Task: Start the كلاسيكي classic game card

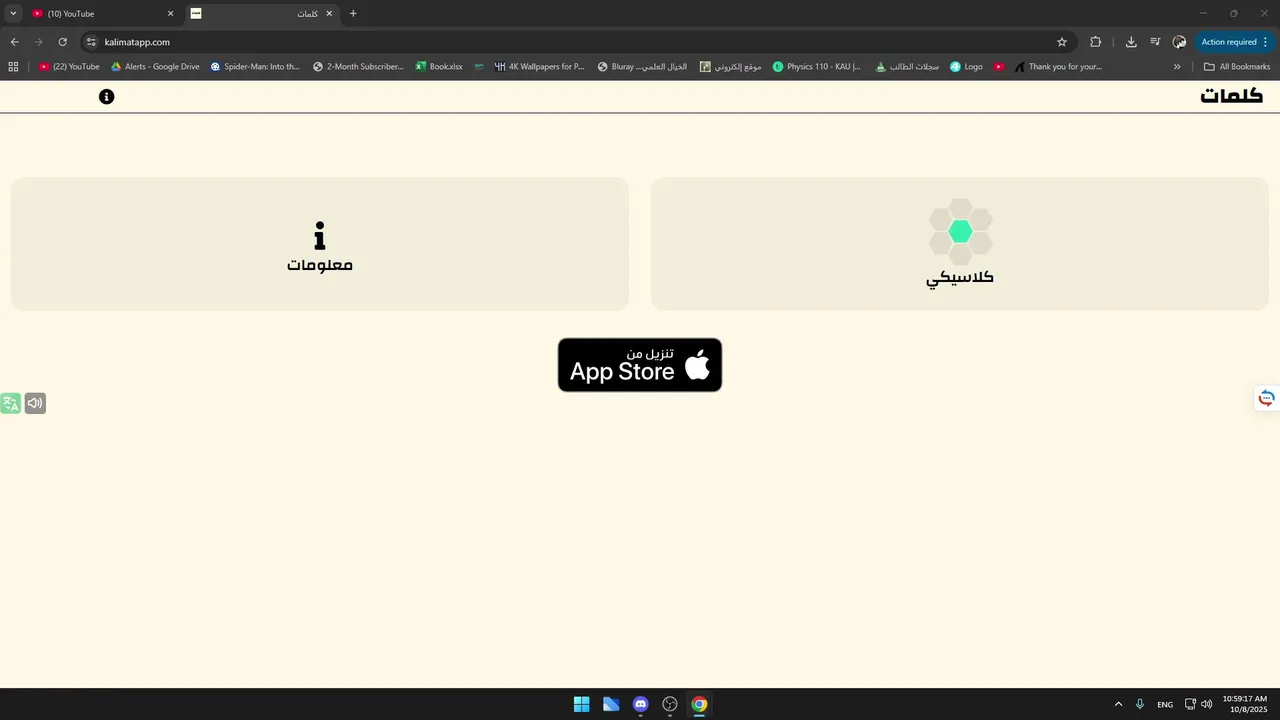Action: tap(960, 244)
